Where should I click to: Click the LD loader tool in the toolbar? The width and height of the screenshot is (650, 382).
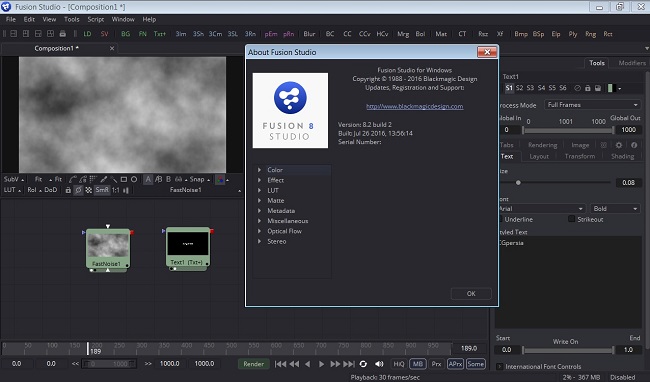(87, 34)
